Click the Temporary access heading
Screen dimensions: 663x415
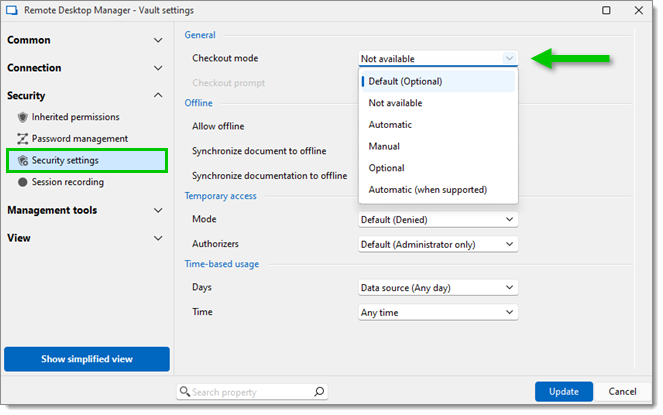click(x=220, y=196)
